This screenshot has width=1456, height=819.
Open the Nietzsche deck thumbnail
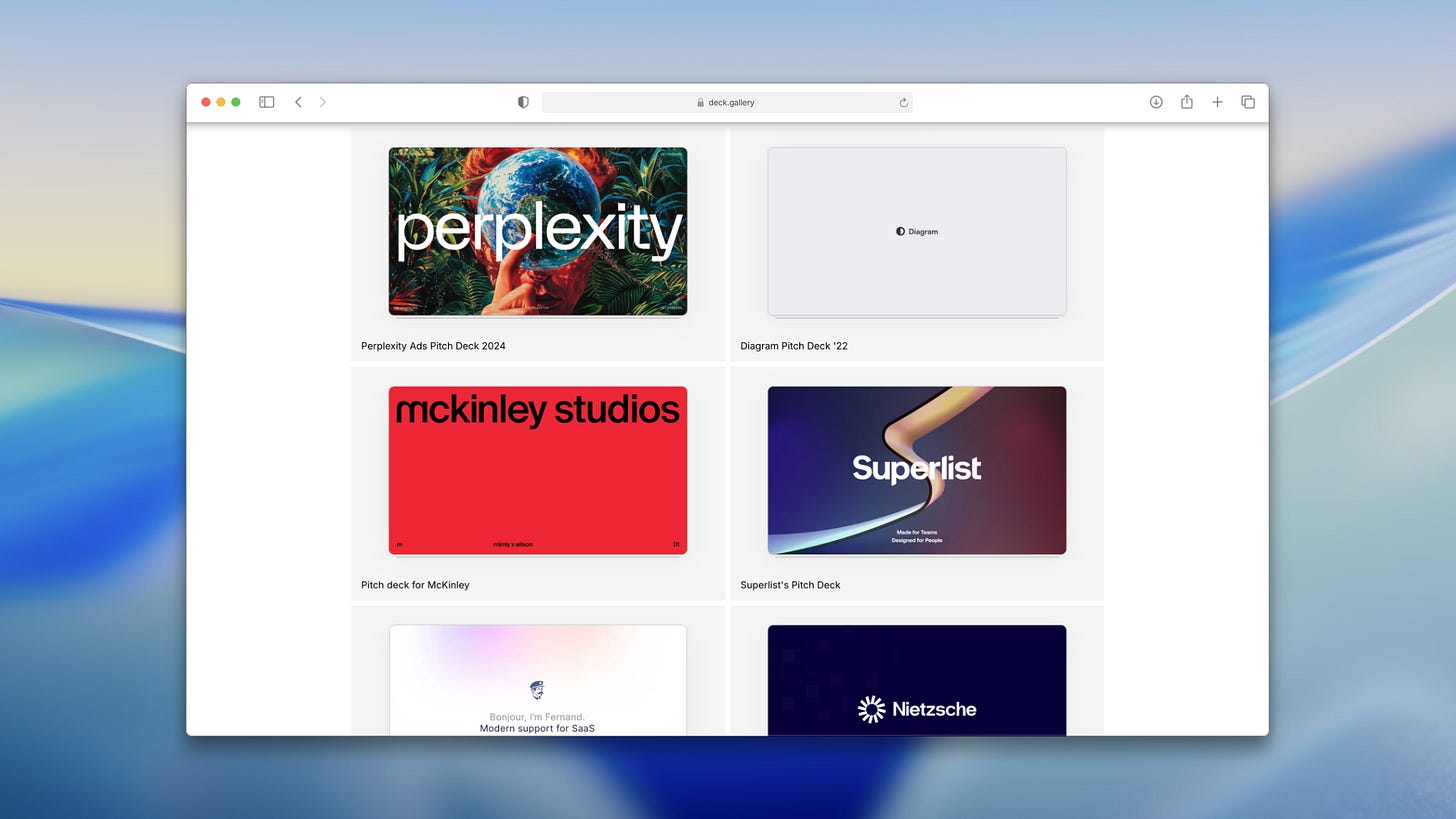click(917, 680)
